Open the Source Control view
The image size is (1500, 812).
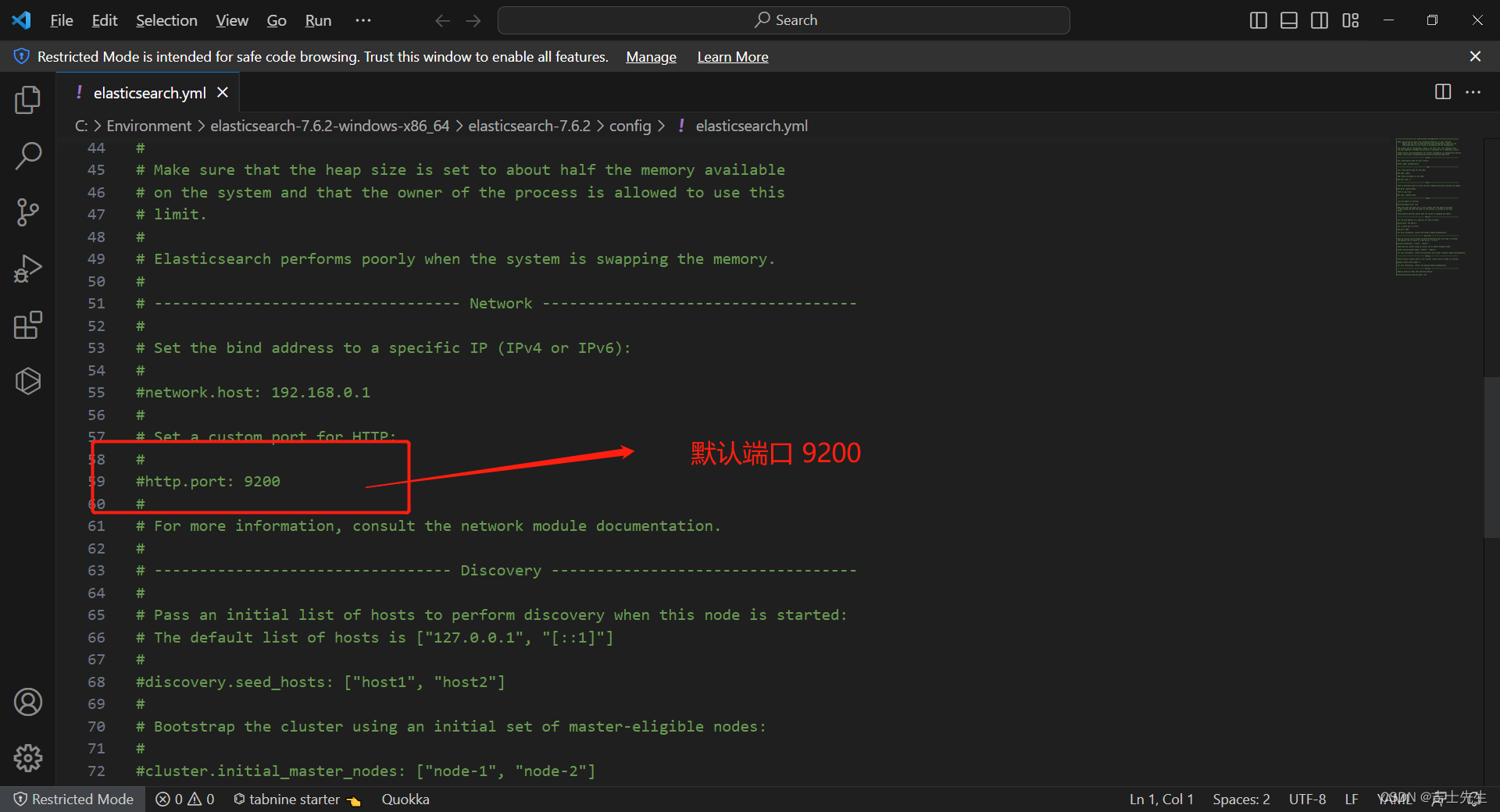(28, 212)
